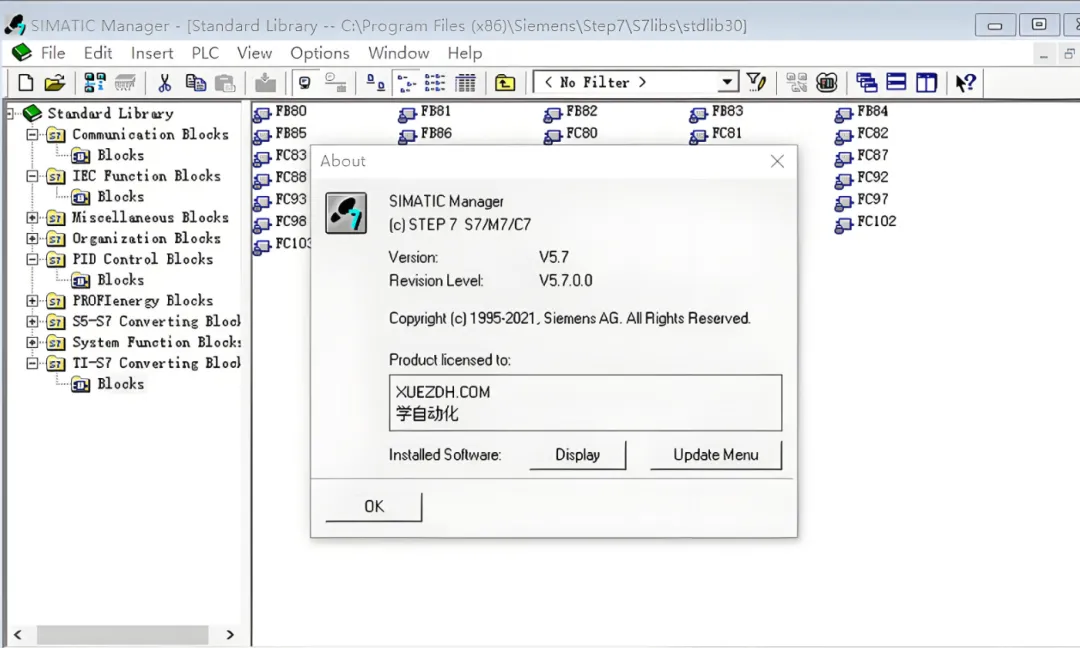Click the tree horizontal scrollbar right arrow
Image resolution: width=1080 pixels, height=648 pixels.
(x=230, y=635)
